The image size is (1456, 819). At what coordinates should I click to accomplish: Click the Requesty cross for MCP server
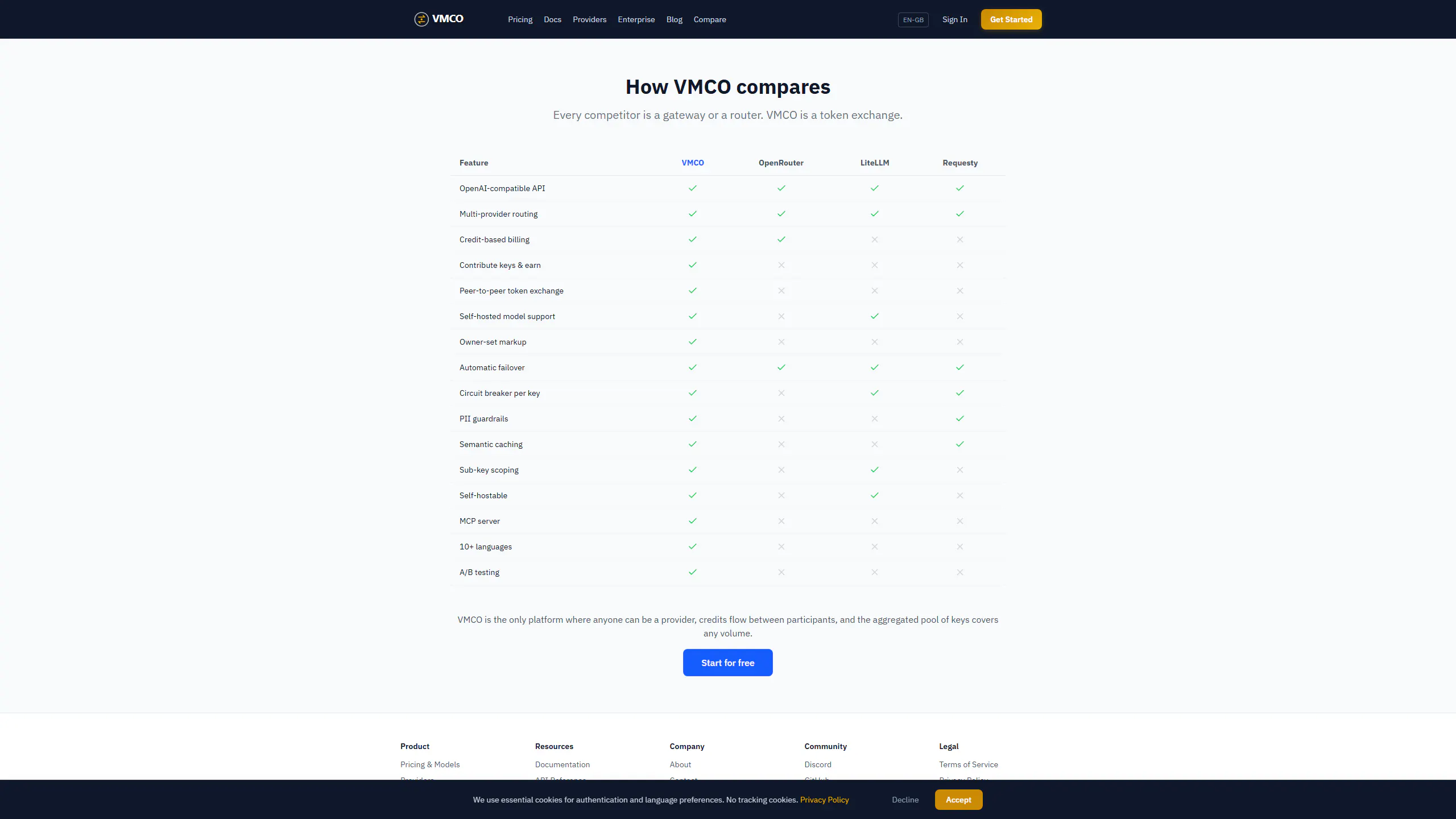pos(960,521)
